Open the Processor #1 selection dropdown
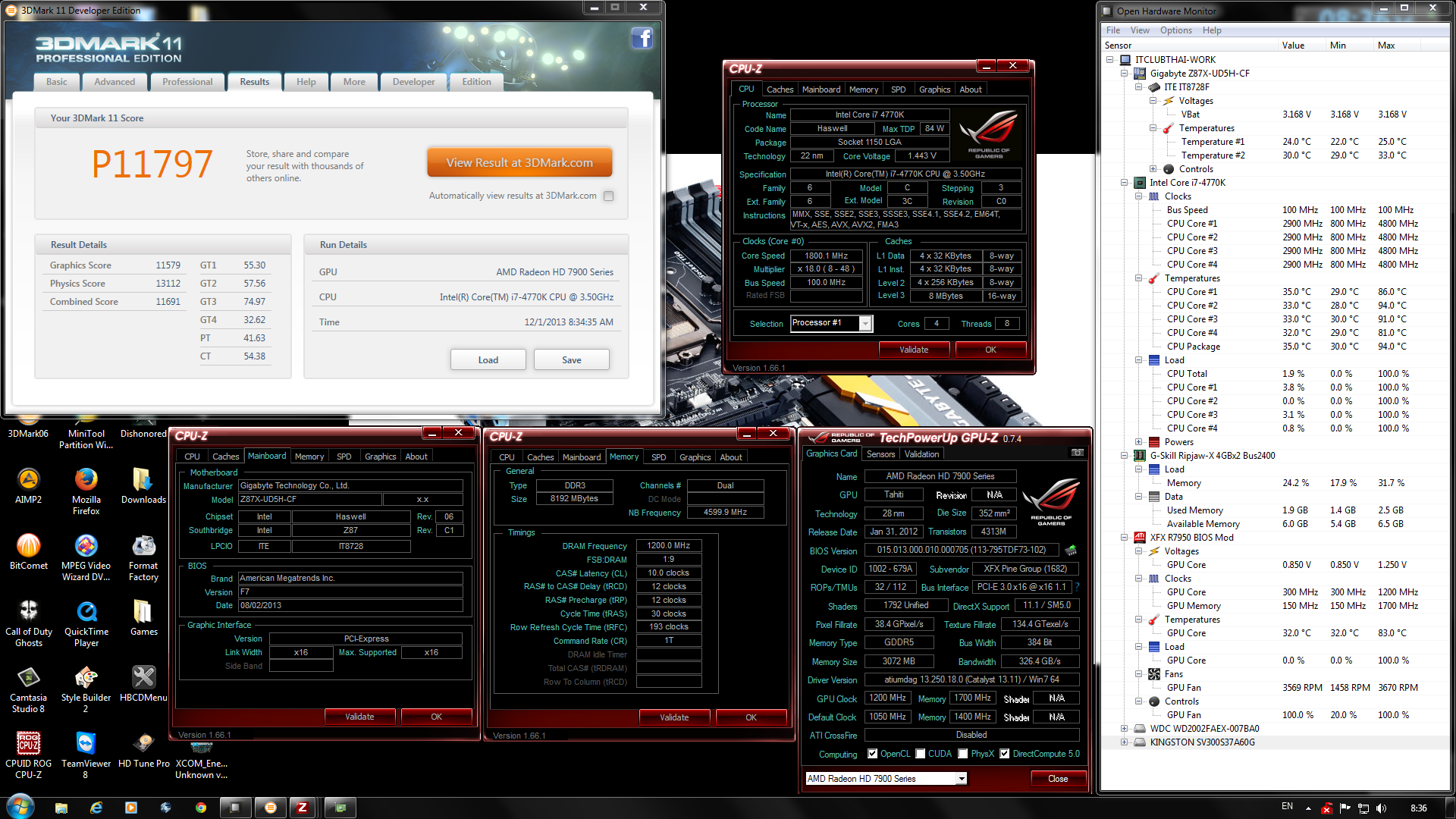The image size is (1456, 819). click(864, 324)
